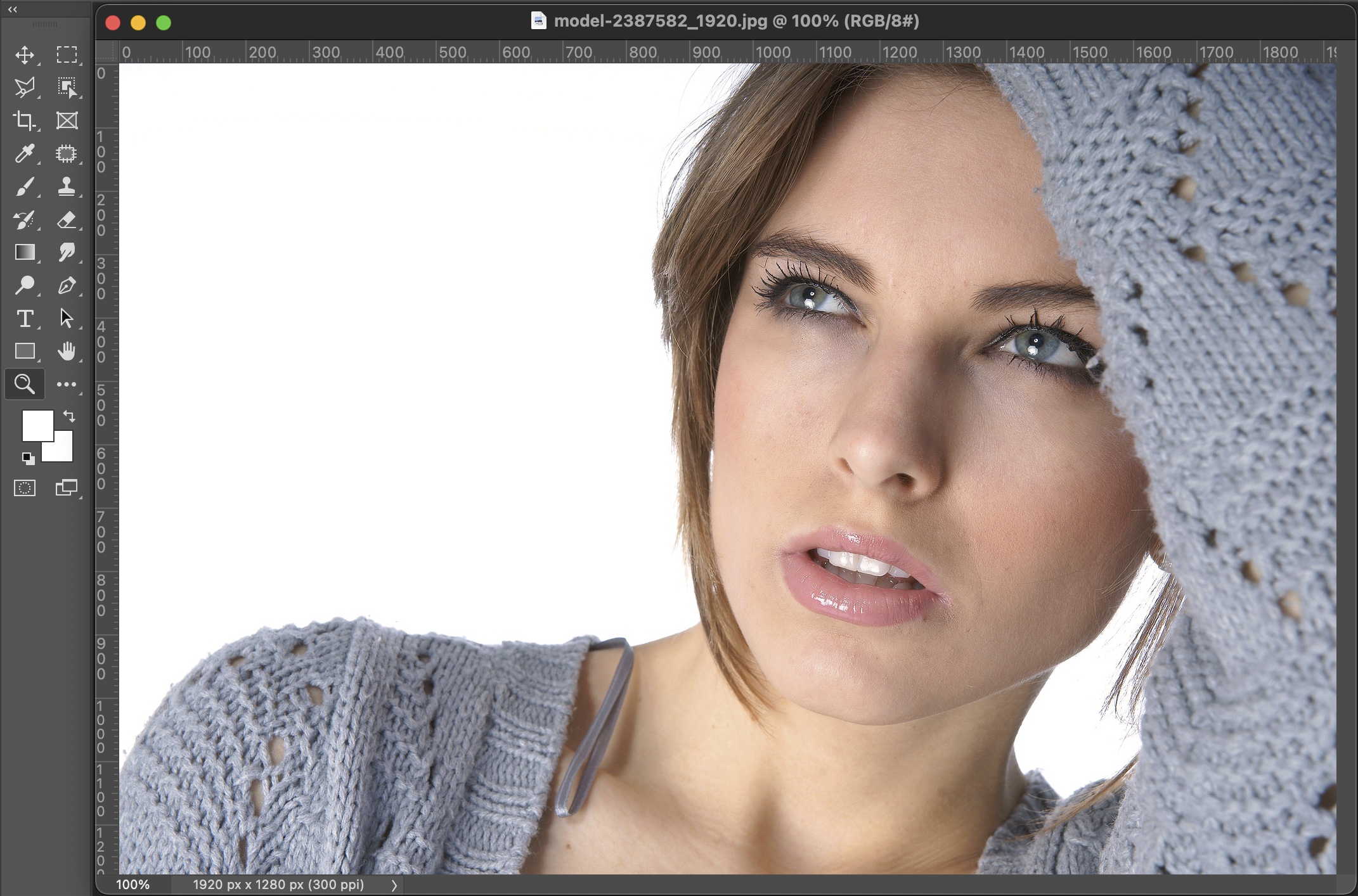
Task: Select the Horizontal Type tool
Action: click(x=25, y=319)
